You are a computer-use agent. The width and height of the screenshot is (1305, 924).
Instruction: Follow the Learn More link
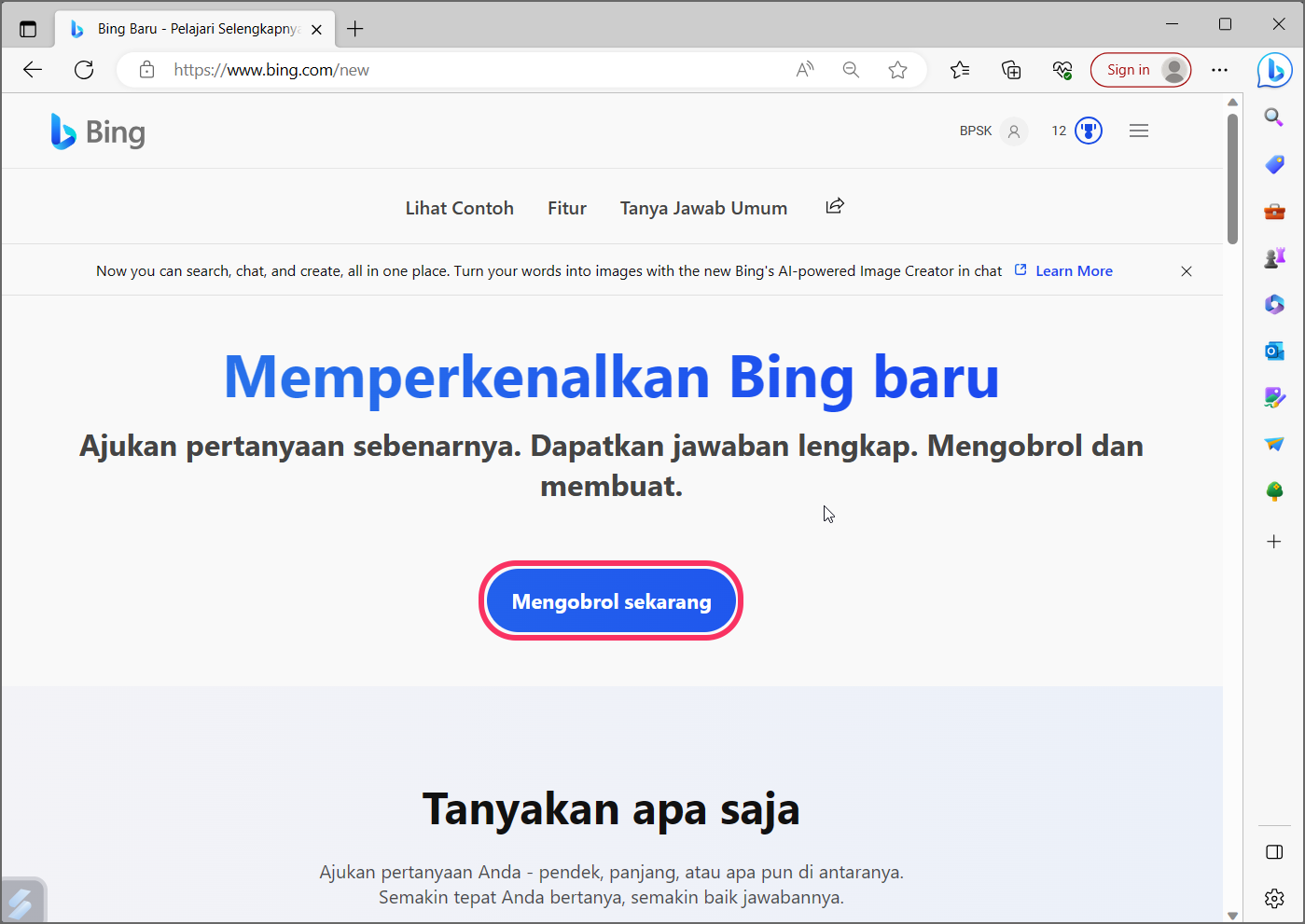1074,271
